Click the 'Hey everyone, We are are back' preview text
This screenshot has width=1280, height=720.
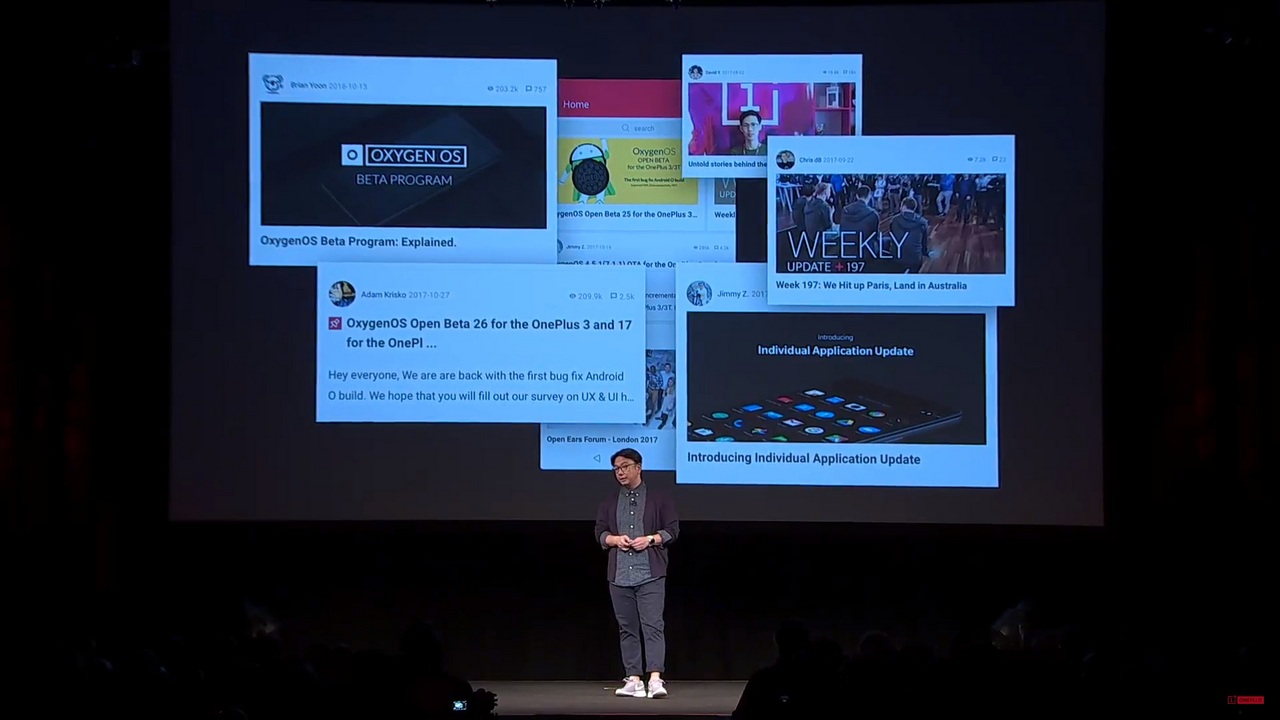[x=480, y=386]
